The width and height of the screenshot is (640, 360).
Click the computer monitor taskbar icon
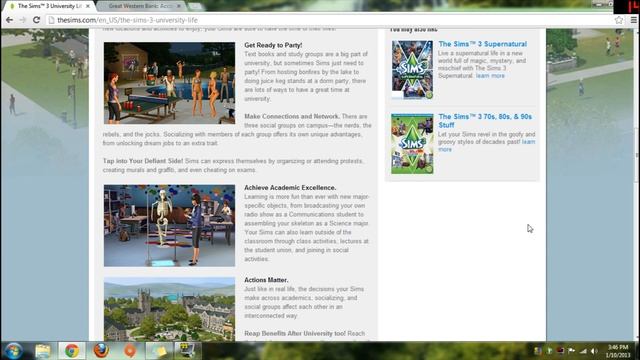[x=187, y=351]
